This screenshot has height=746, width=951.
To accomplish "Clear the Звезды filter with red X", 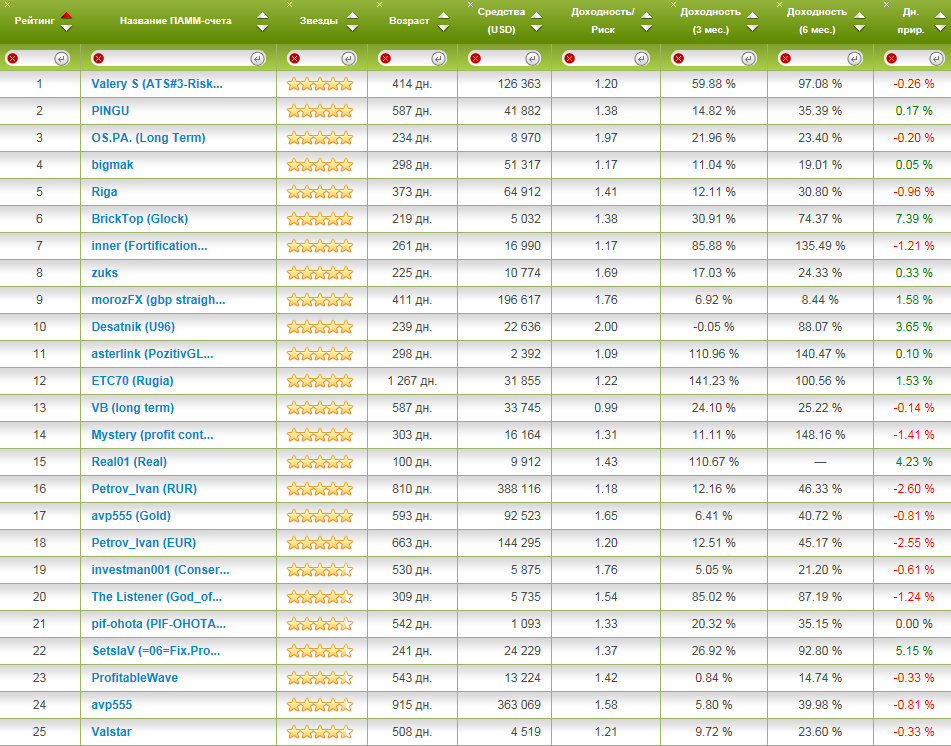I will tap(294, 58).
